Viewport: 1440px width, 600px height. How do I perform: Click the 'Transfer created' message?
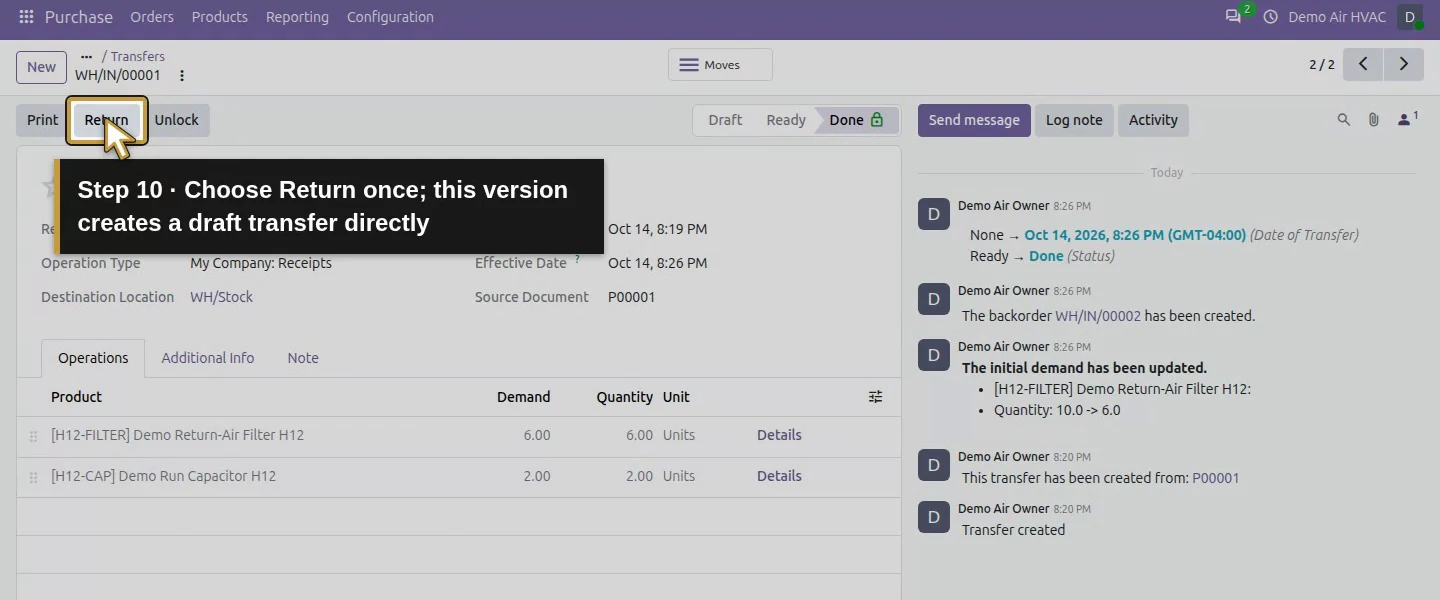pyautogui.click(x=1013, y=530)
